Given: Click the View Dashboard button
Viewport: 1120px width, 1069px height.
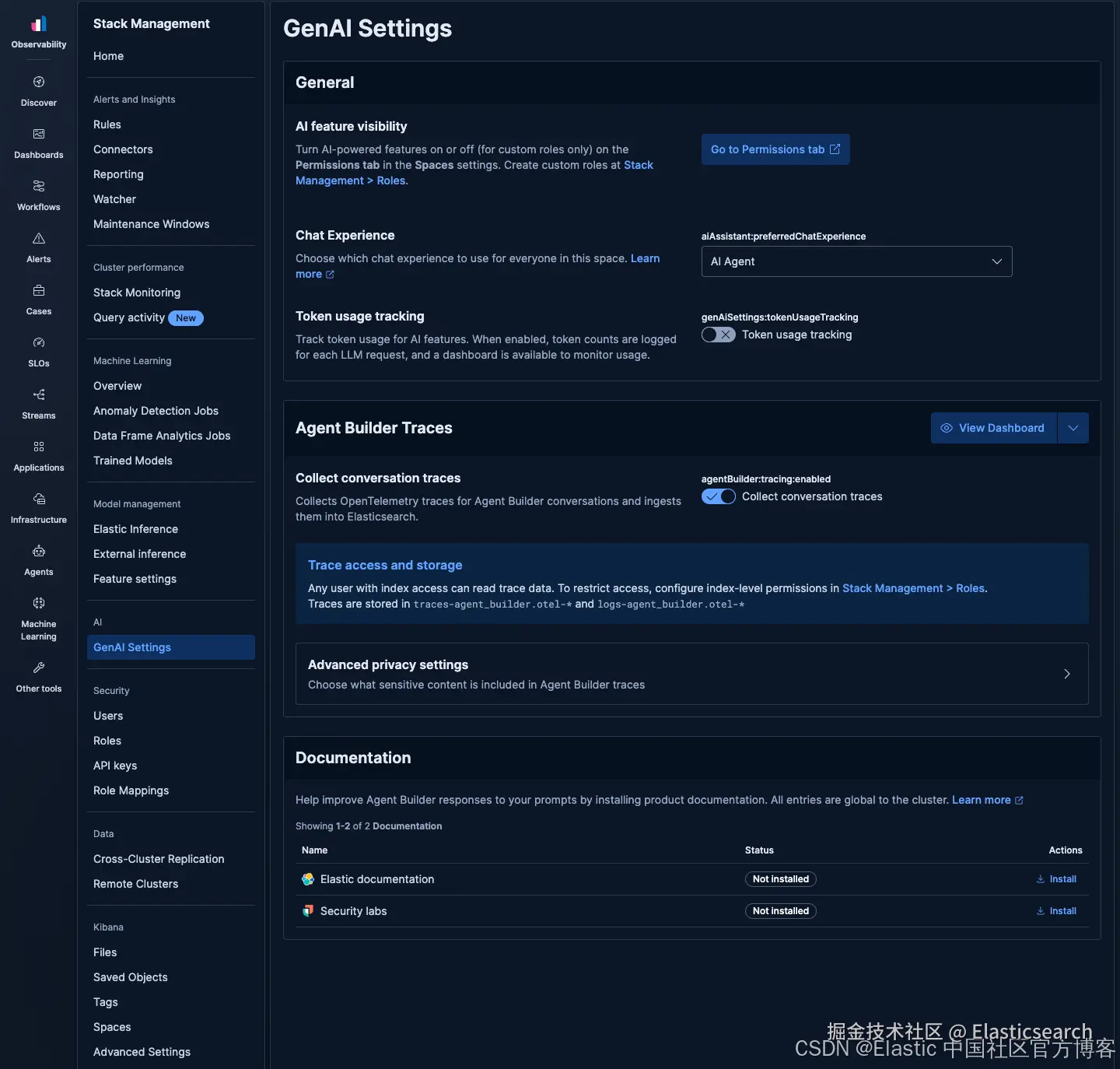Looking at the screenshot, I should (x=993, y=428).
